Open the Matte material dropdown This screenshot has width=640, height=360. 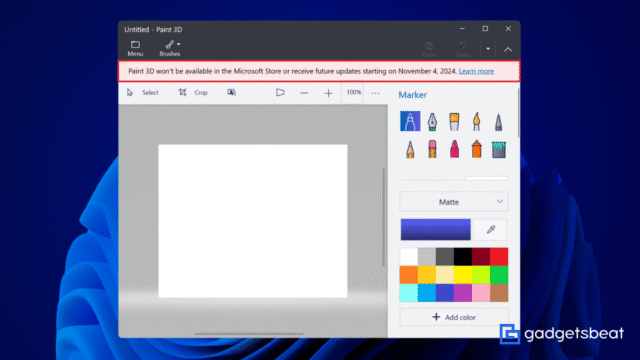coord(454,202)
